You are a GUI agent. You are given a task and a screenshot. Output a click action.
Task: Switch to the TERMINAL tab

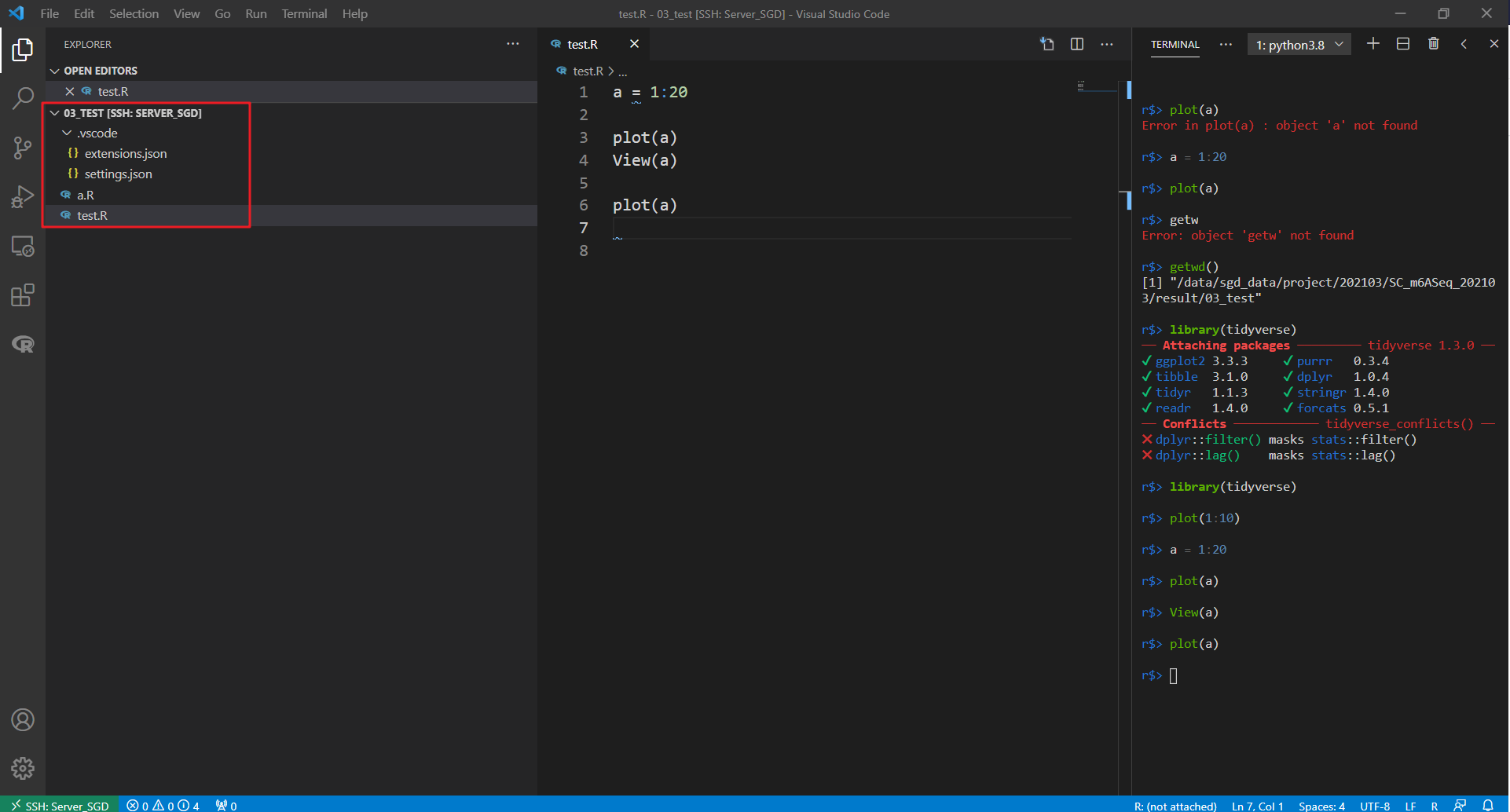click(1175, 45)
